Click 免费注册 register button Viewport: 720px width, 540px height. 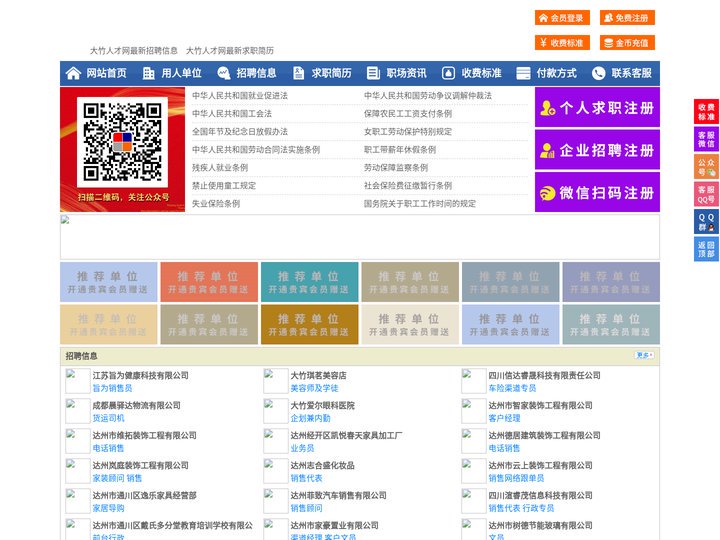click(627, 18)
